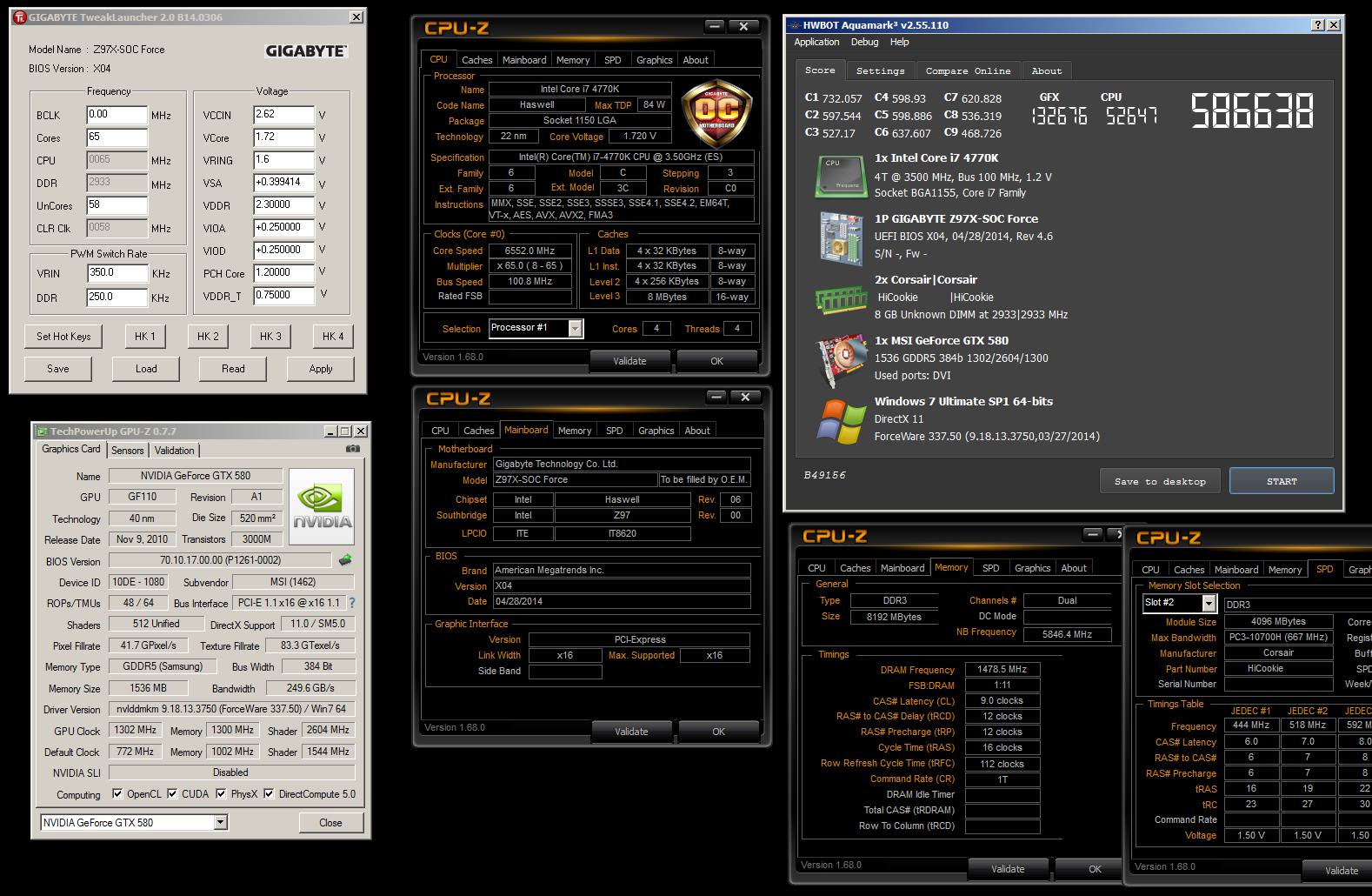Open the Slot #2 memory slot dropdown

[1209, 603]
